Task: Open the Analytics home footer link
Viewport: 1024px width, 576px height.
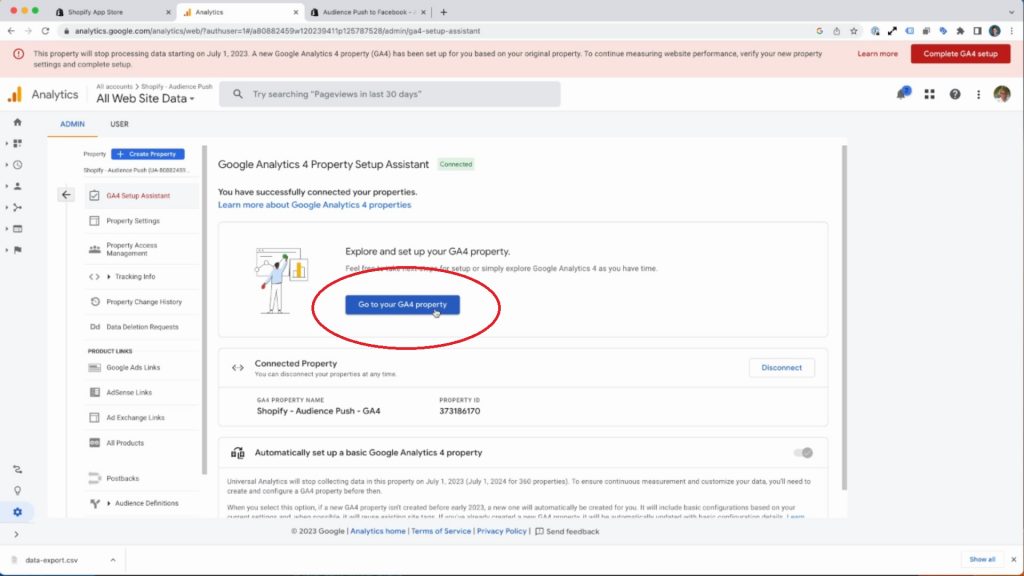Action: (x=377, y=532)
